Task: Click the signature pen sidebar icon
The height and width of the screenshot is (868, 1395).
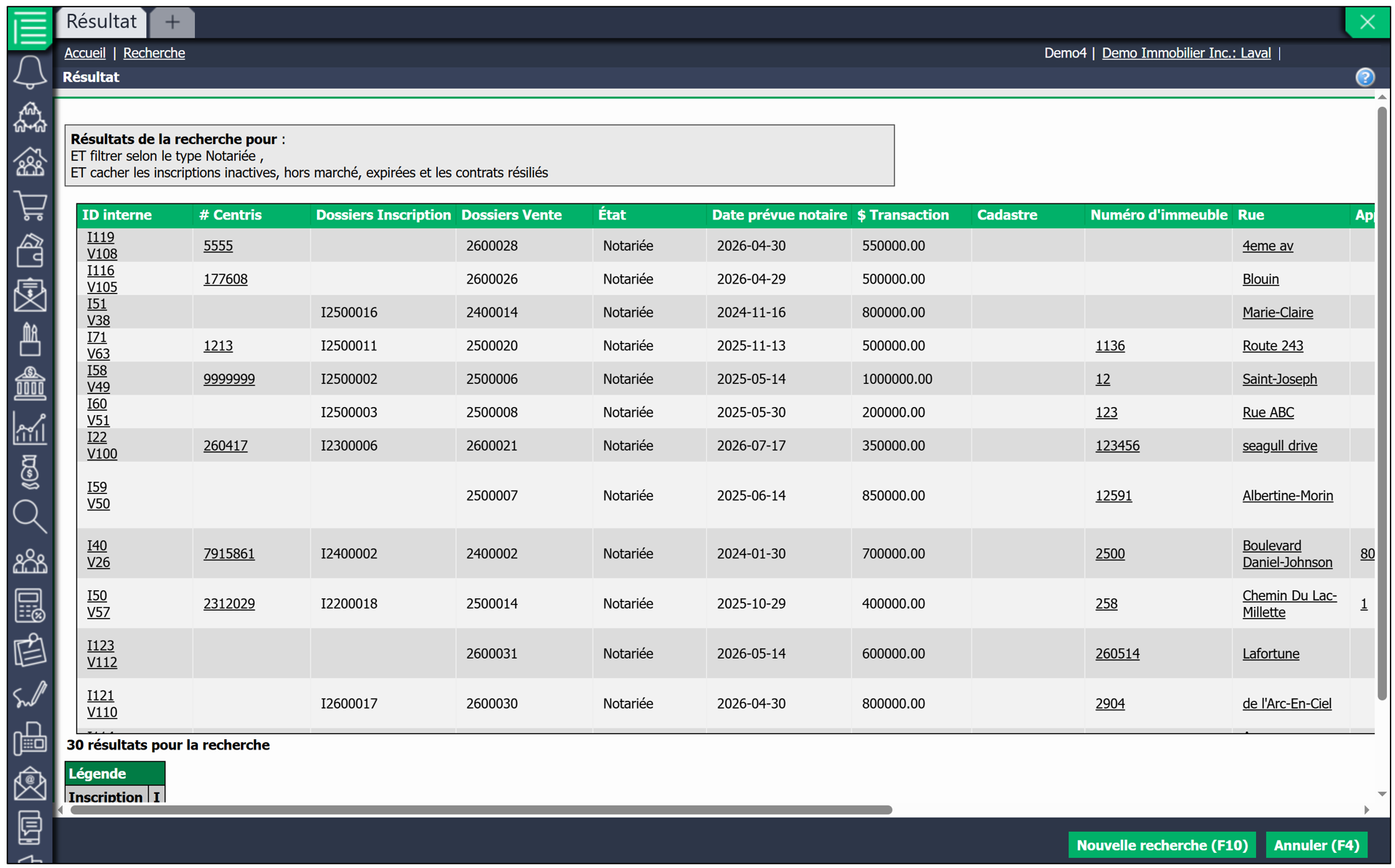Action: pos(30,695)
